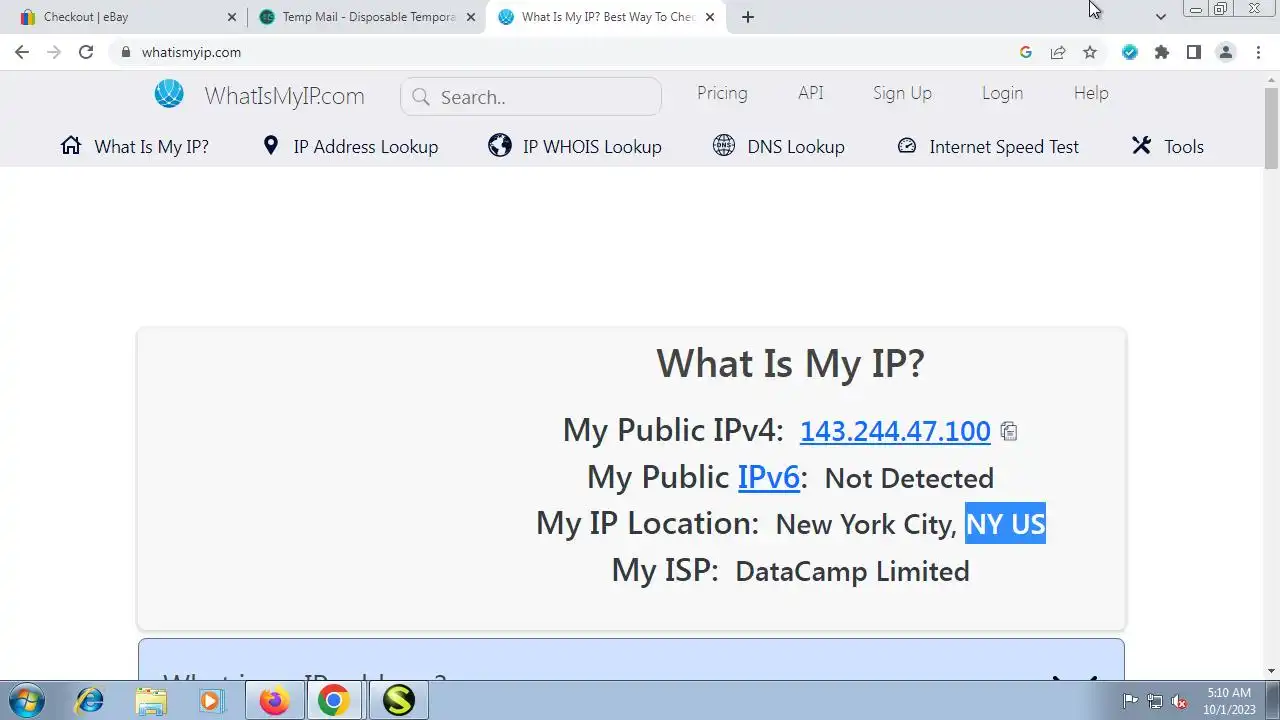View site information via the padlock icon
The height and width of the screenshot is (720, 1280).
click(x=126, y=52)
